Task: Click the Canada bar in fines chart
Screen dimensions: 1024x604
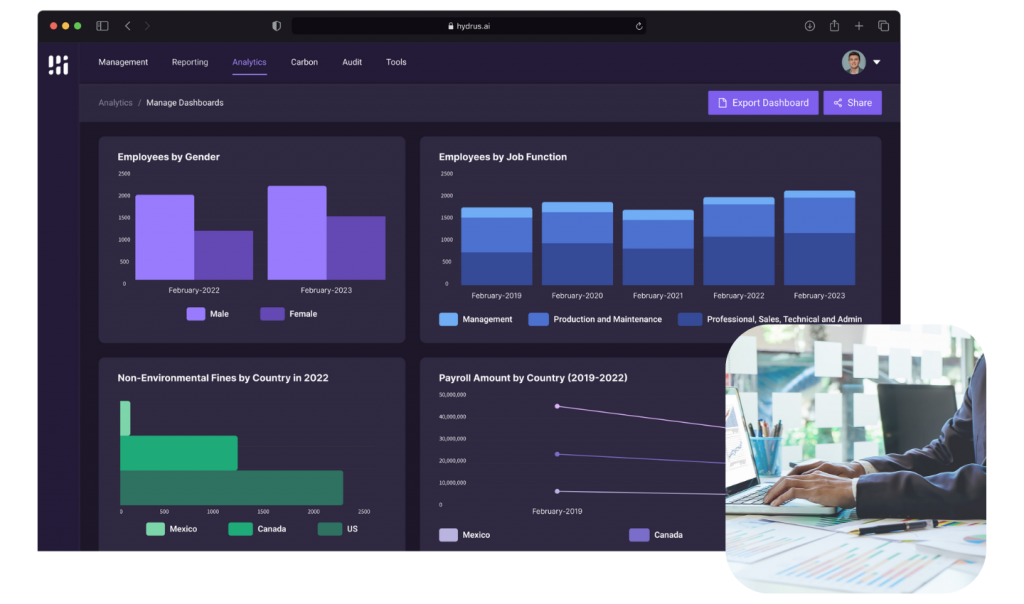Action: click(179, 453)
